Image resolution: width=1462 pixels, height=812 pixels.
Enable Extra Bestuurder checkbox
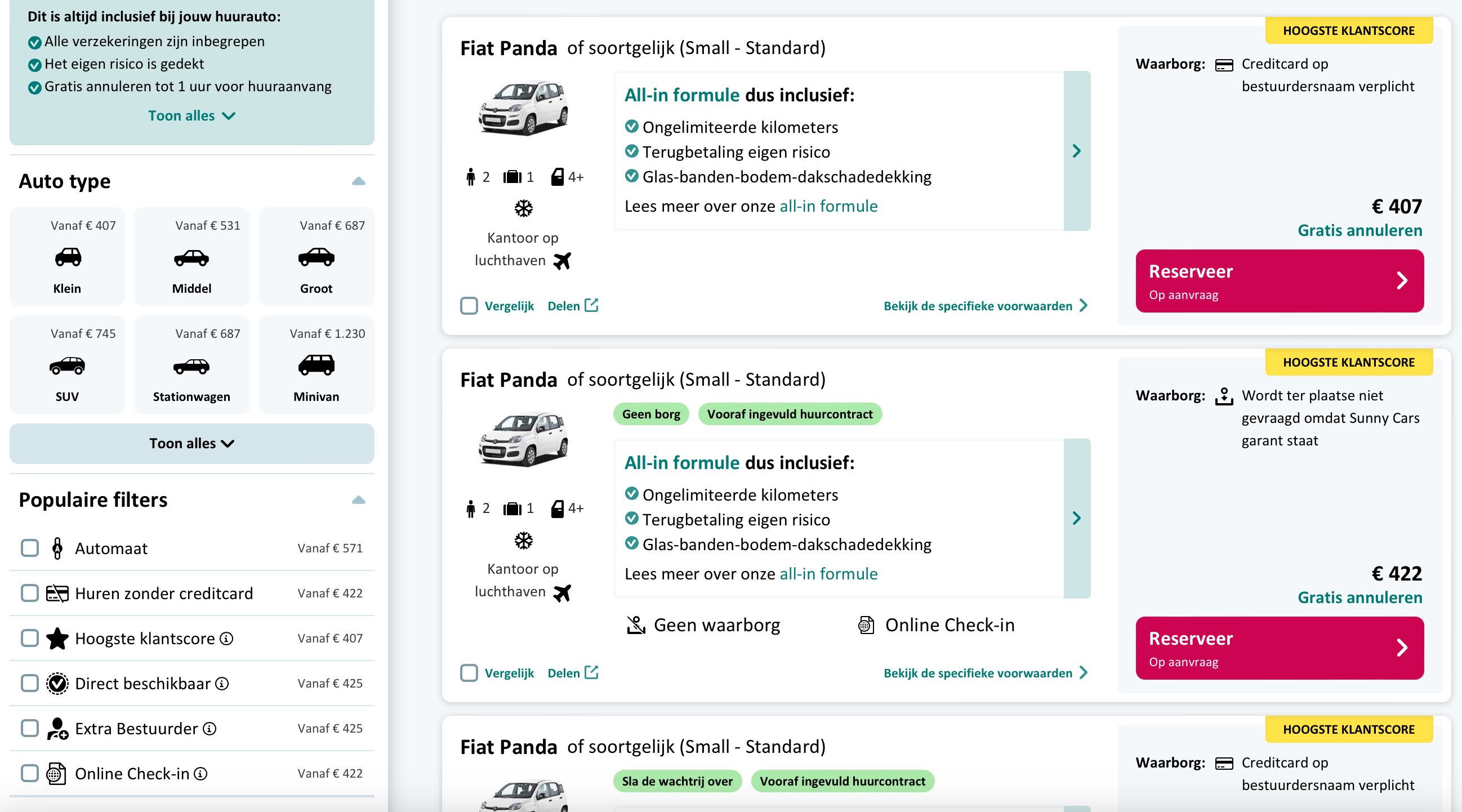(x=29, y=729)
